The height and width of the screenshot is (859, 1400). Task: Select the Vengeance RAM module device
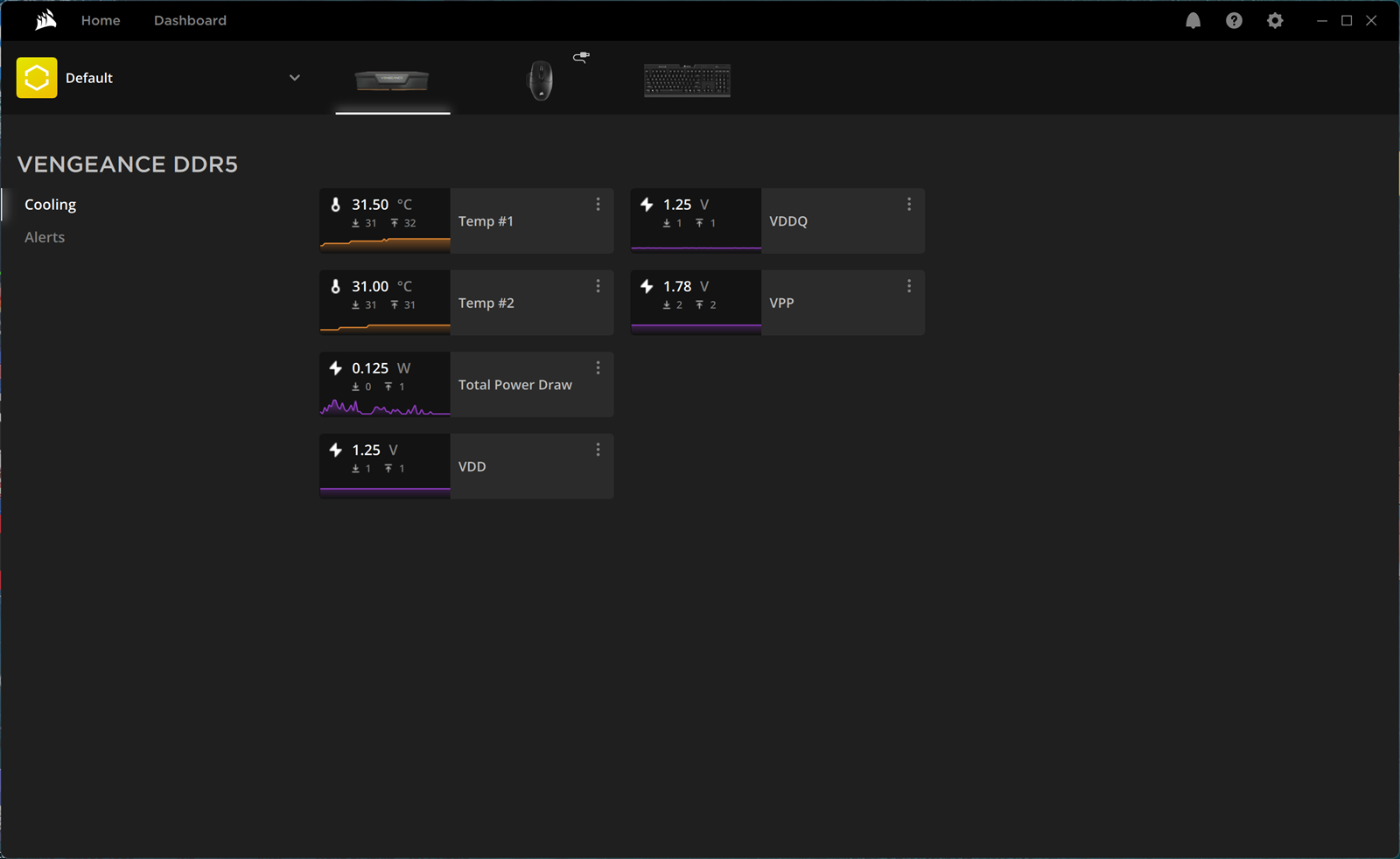392,80
